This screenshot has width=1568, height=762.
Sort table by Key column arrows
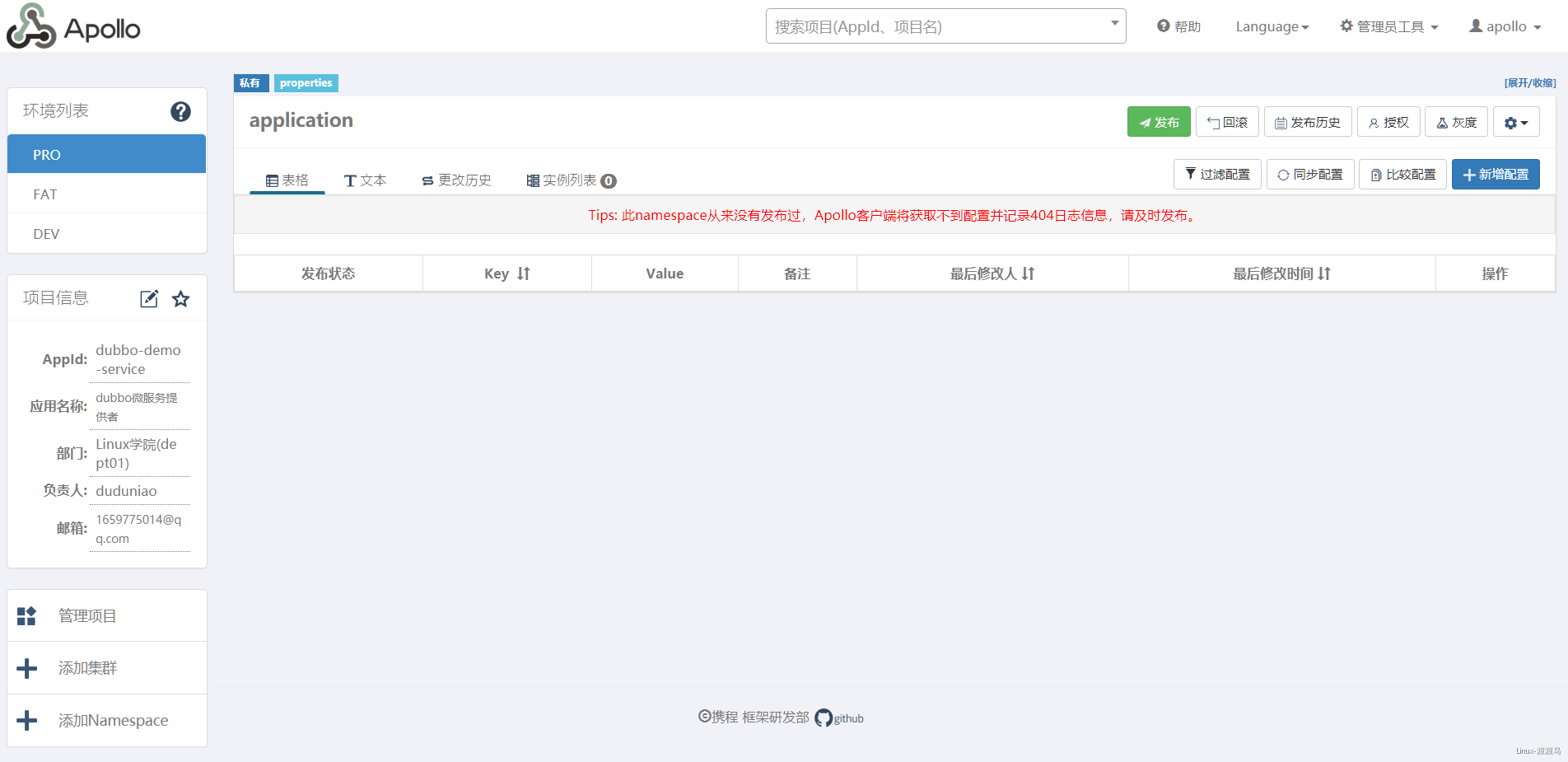(x=524, y=273)
